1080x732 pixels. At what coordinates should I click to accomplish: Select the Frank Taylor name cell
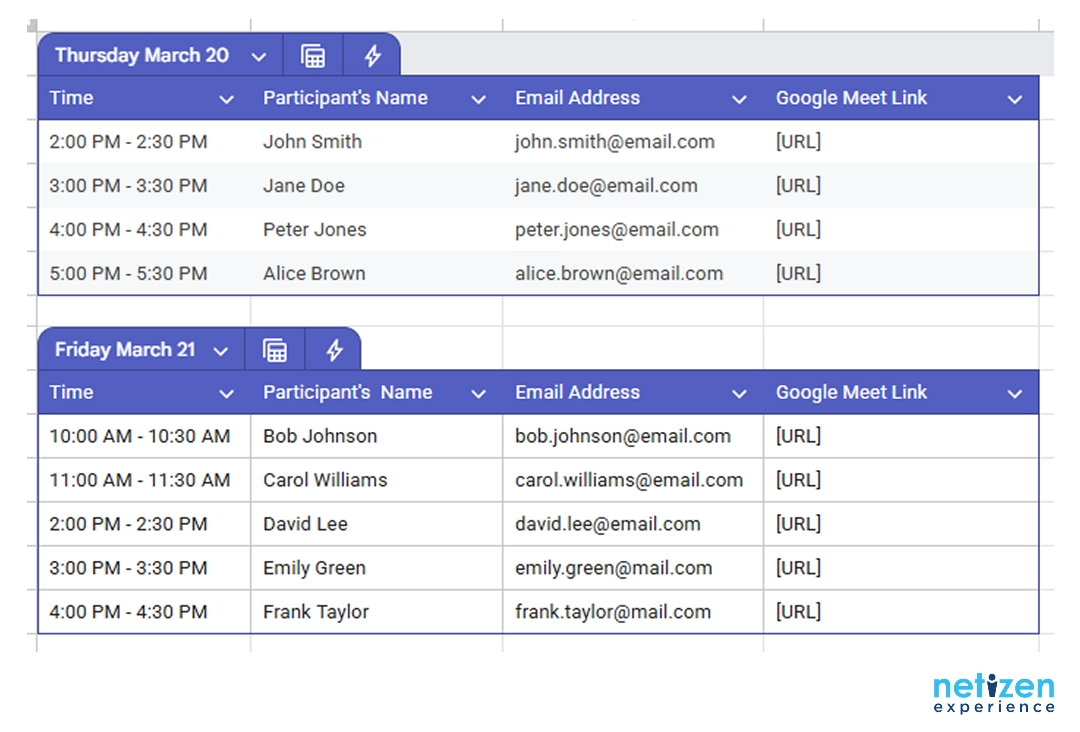(315, 612)
